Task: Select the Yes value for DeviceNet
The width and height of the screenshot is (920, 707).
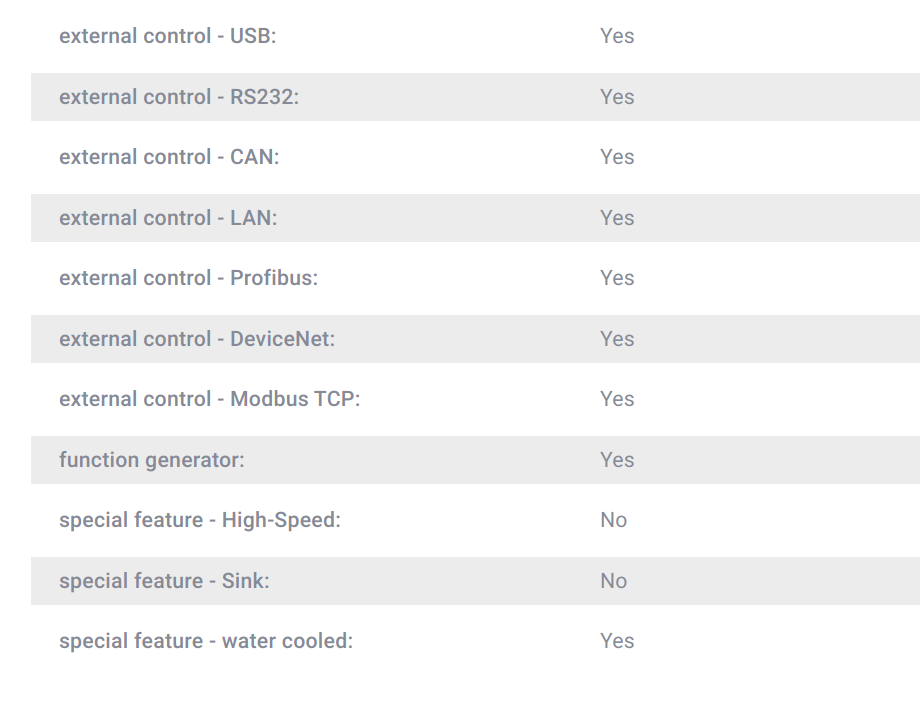Action: (617, 339)
